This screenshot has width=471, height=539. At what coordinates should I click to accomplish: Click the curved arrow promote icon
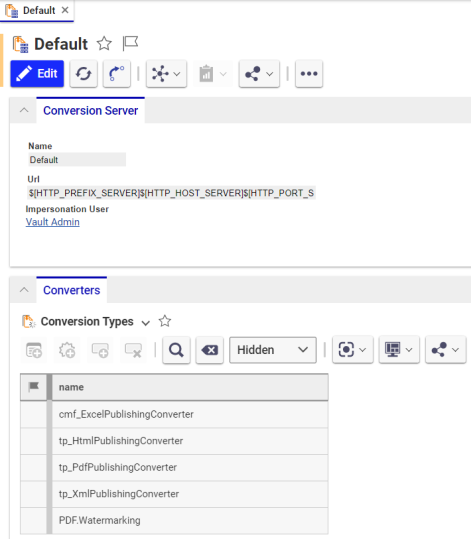click(117, 74)
